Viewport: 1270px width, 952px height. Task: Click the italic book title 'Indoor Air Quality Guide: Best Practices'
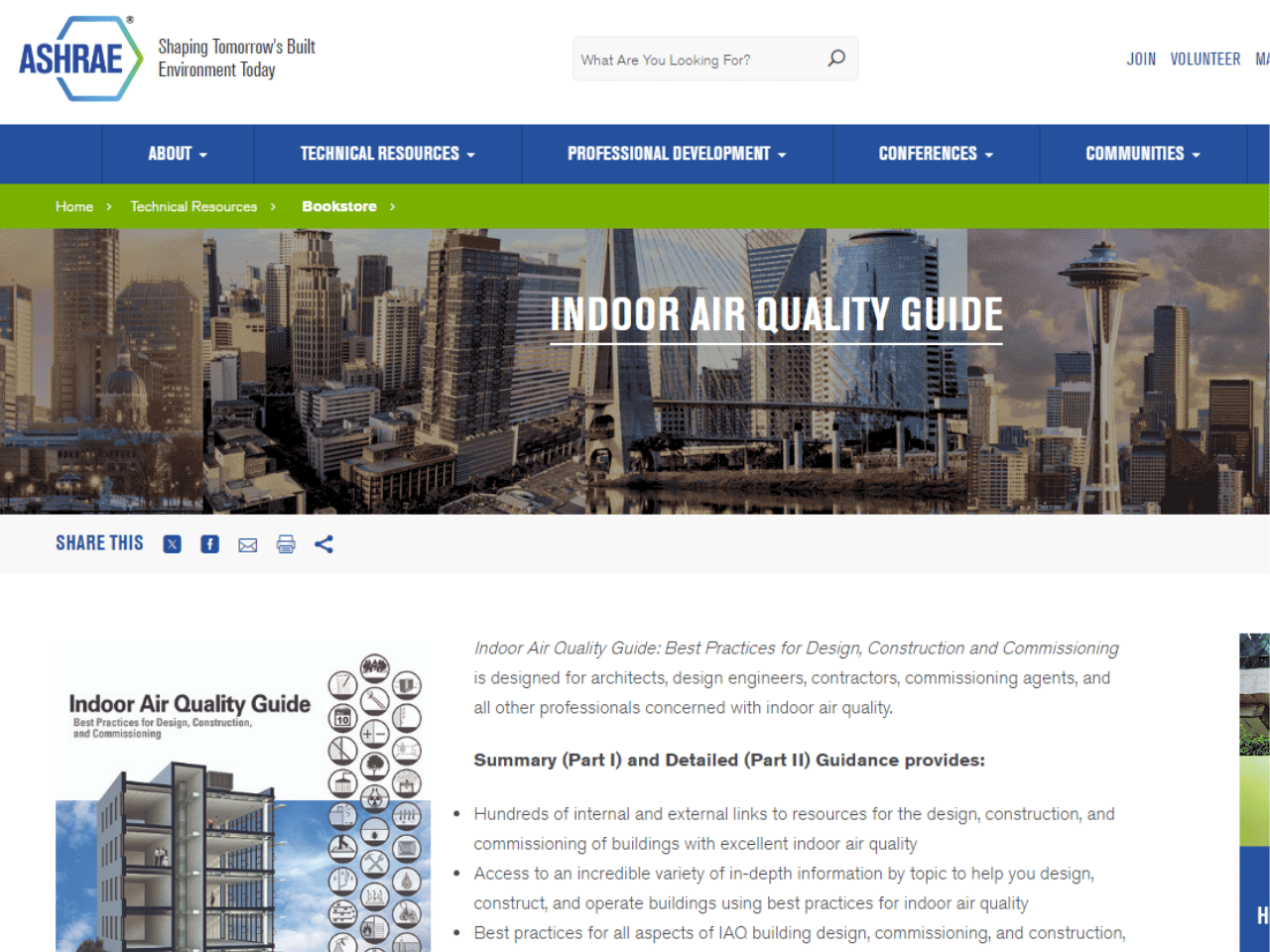click(x=796, y=649)
